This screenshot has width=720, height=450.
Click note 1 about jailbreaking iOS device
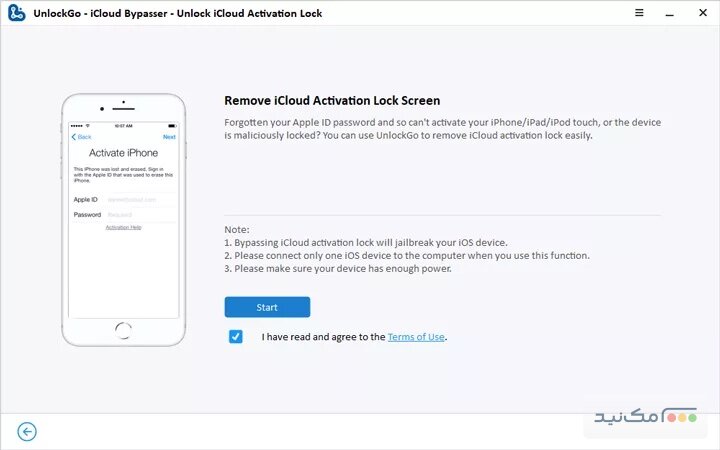click(x=366, y=242)
